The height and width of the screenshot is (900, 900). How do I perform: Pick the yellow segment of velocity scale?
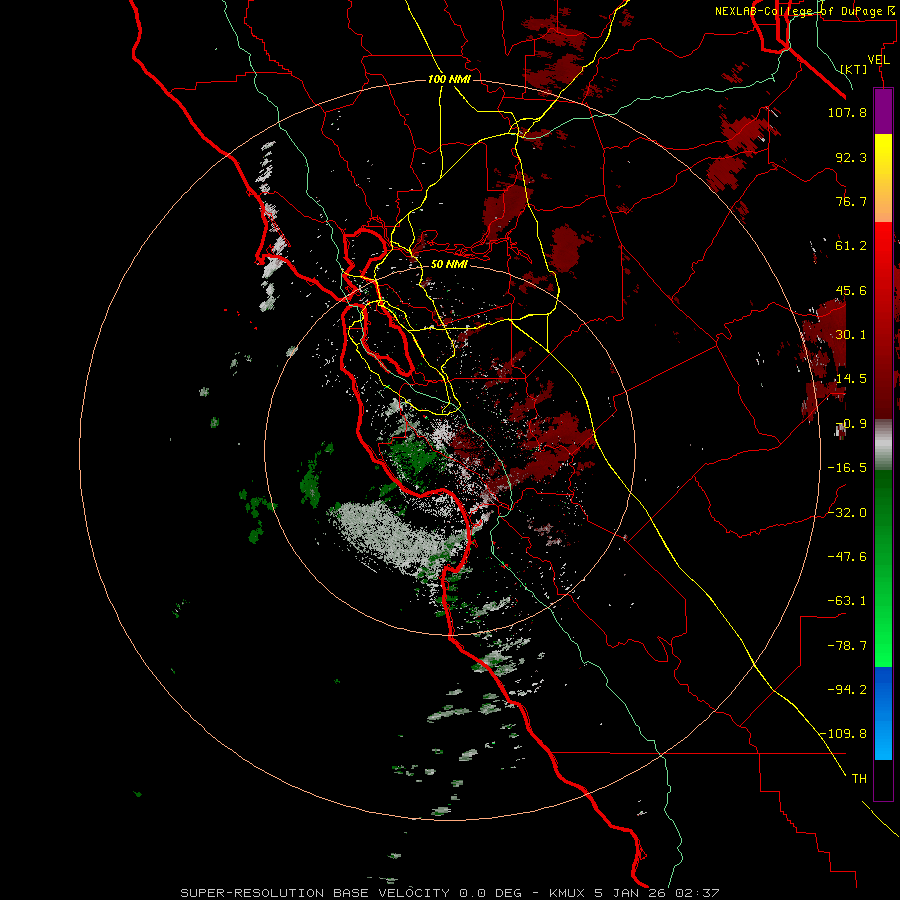tap(883, 178)
